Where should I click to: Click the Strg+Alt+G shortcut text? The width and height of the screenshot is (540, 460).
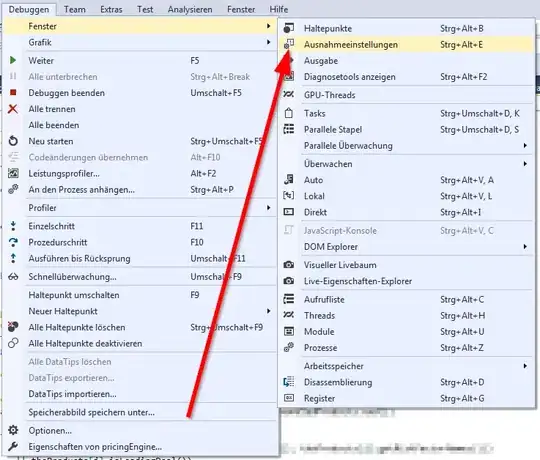coord(462,398)
